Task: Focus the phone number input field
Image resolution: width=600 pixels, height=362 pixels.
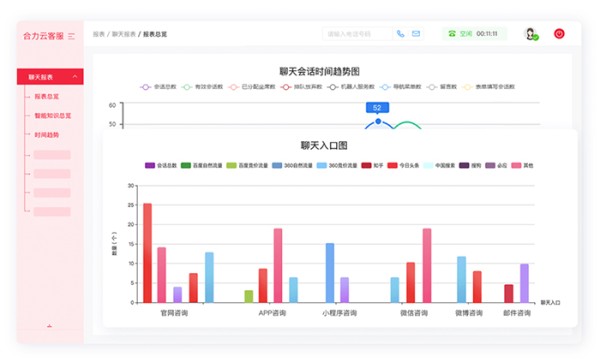Action: [357, 34]
